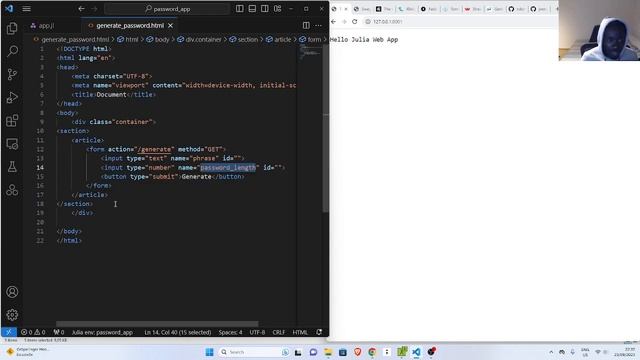Change language mode via HTML status item
Viewport: 640px width, 360px height.
(x=300, y=332)
